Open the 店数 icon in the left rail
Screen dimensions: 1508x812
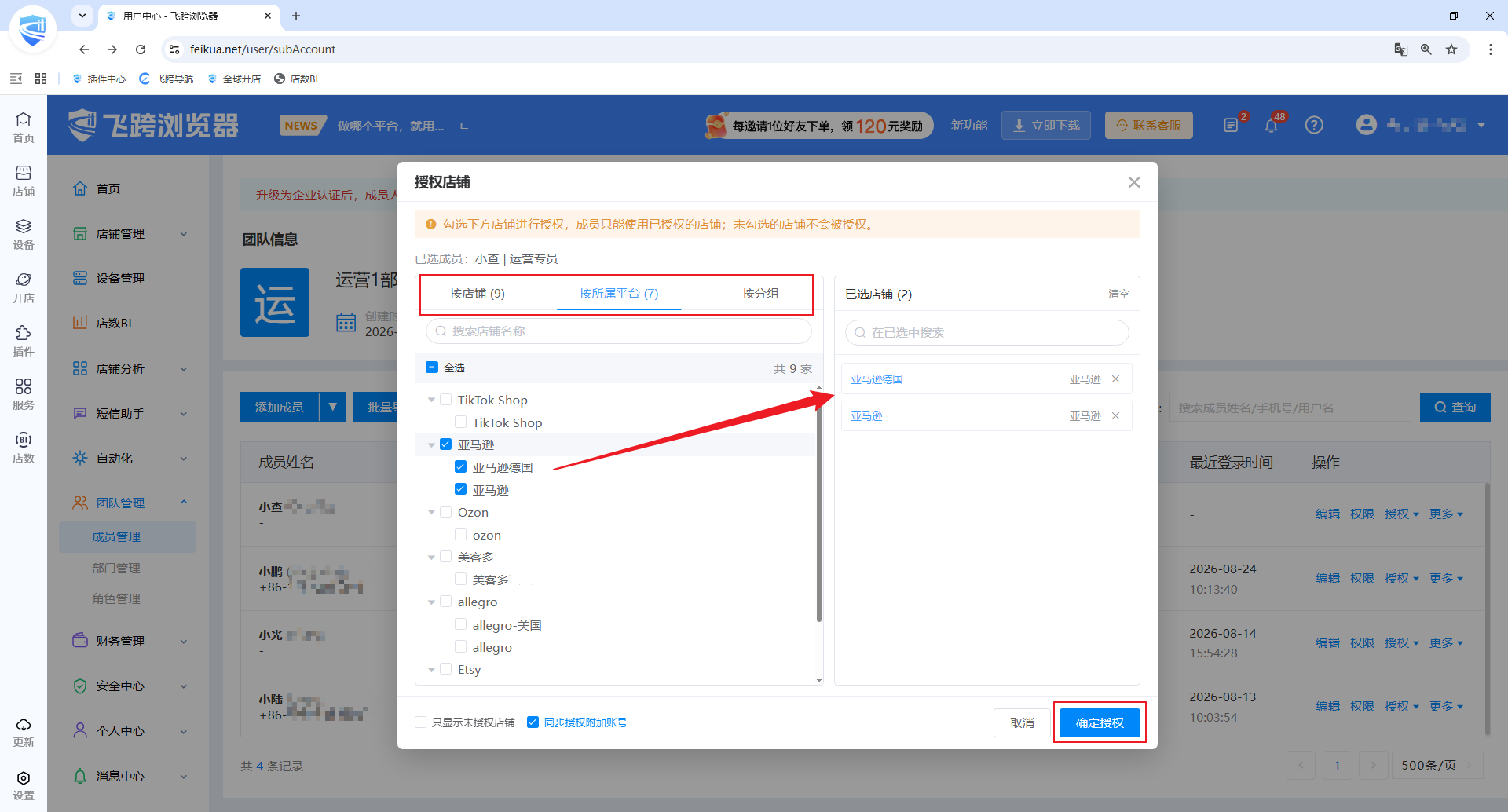[x=24, y=448]
